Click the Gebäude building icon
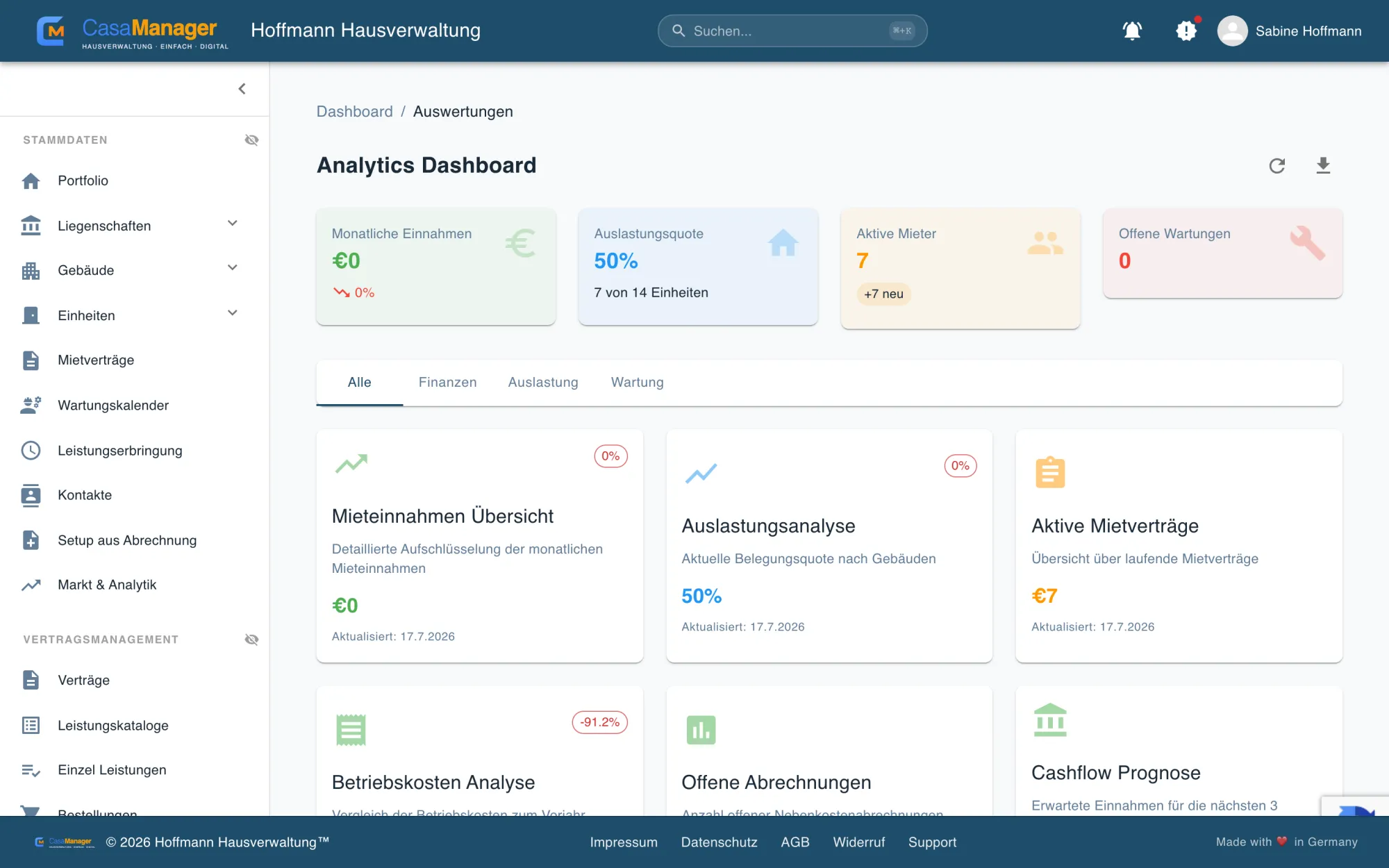The width and height of the screenshot is (1389, 868). click(31, 271)
